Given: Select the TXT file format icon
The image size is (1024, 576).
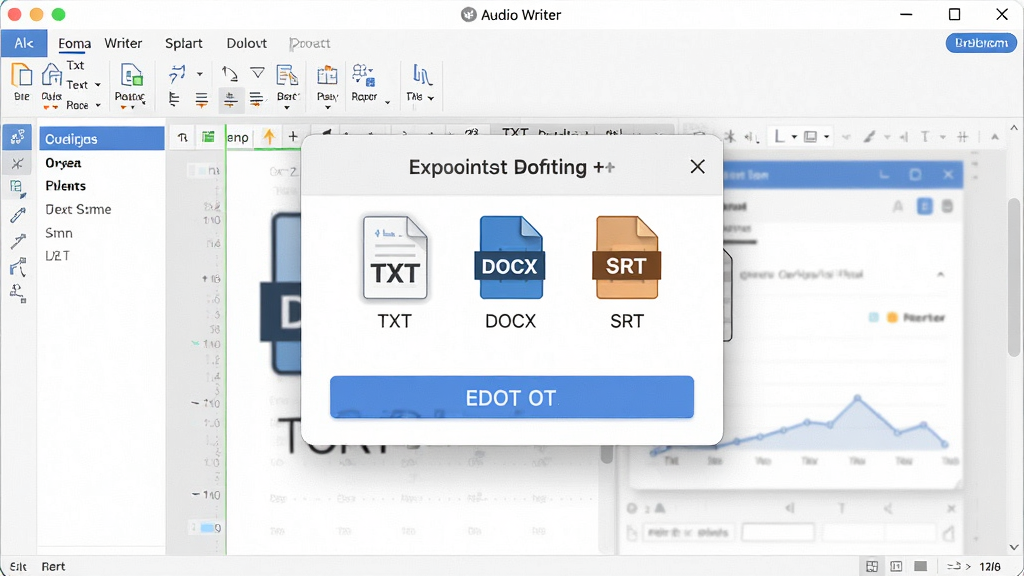Looking at the screenshot, I should (x=394, y=258).
